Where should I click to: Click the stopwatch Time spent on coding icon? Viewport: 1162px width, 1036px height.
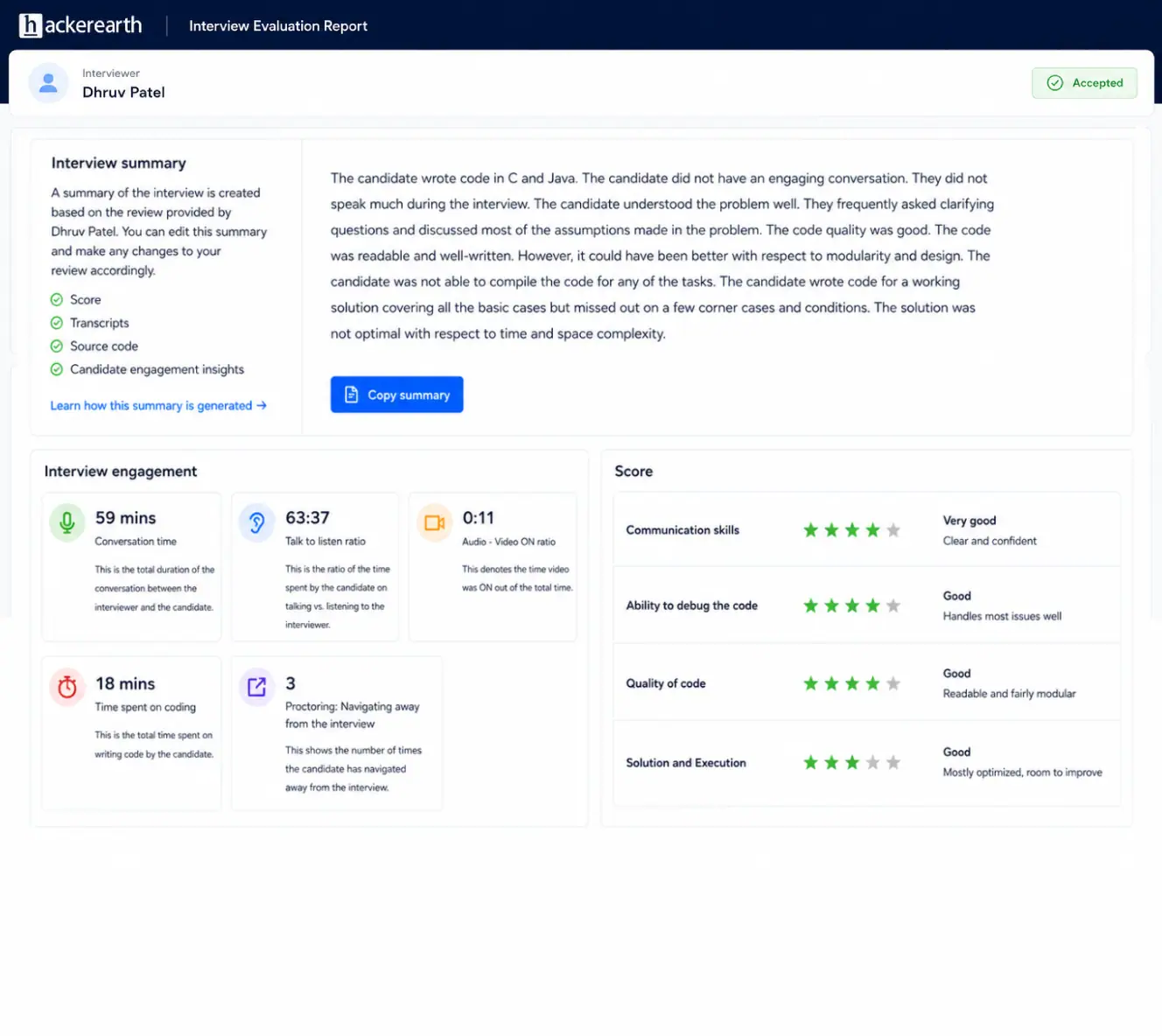(67, 688)
